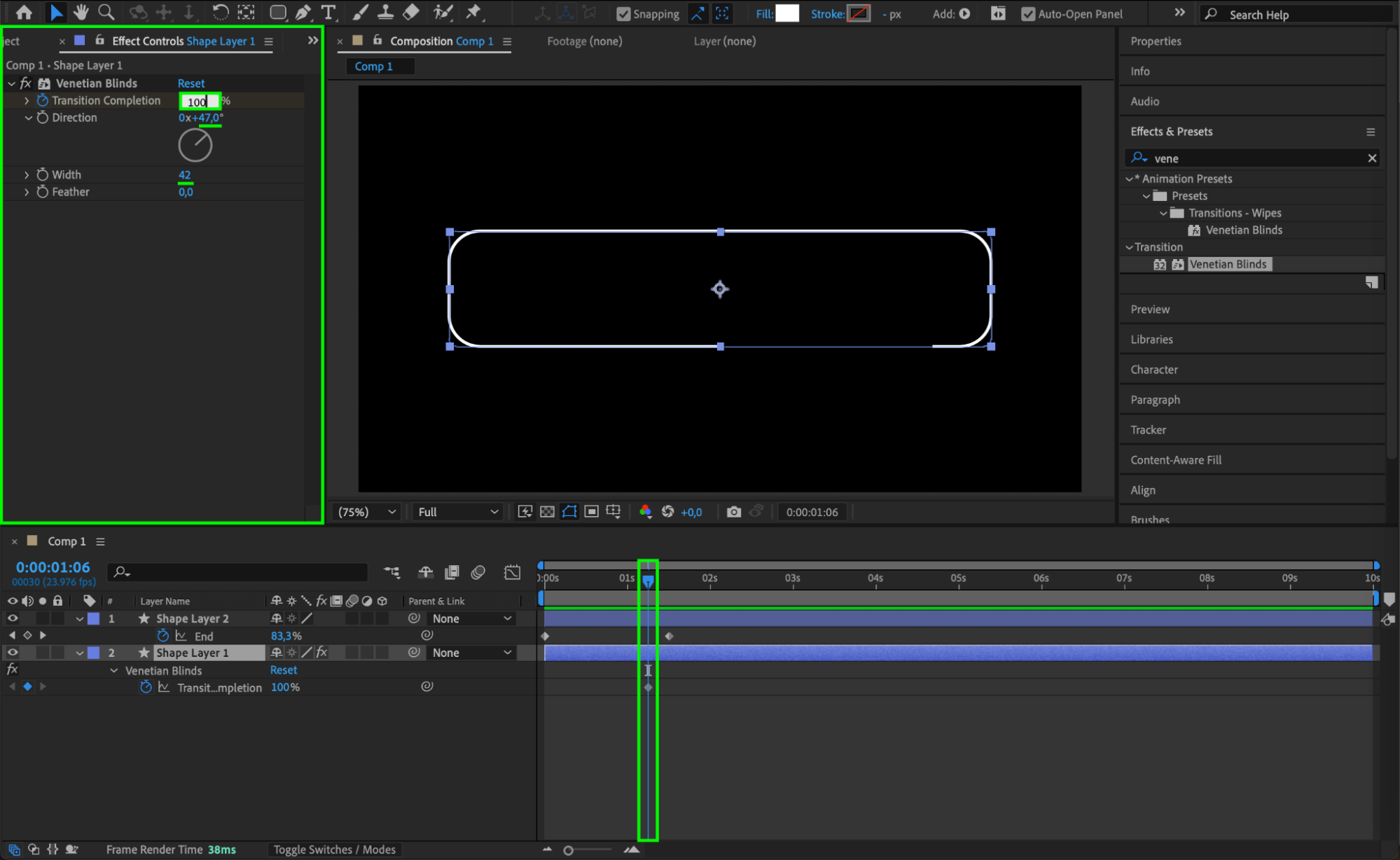Open the 75% magnification dropdown
This screenshot has width=1400, height=860.
[367, 512]
